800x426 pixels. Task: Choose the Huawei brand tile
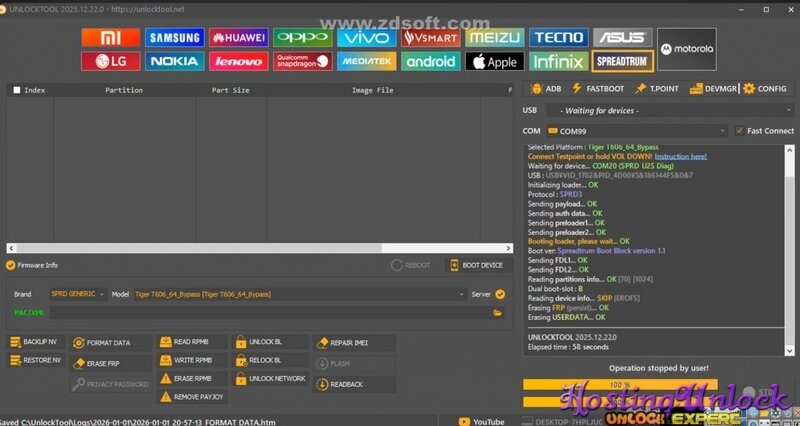click(238, 38)
